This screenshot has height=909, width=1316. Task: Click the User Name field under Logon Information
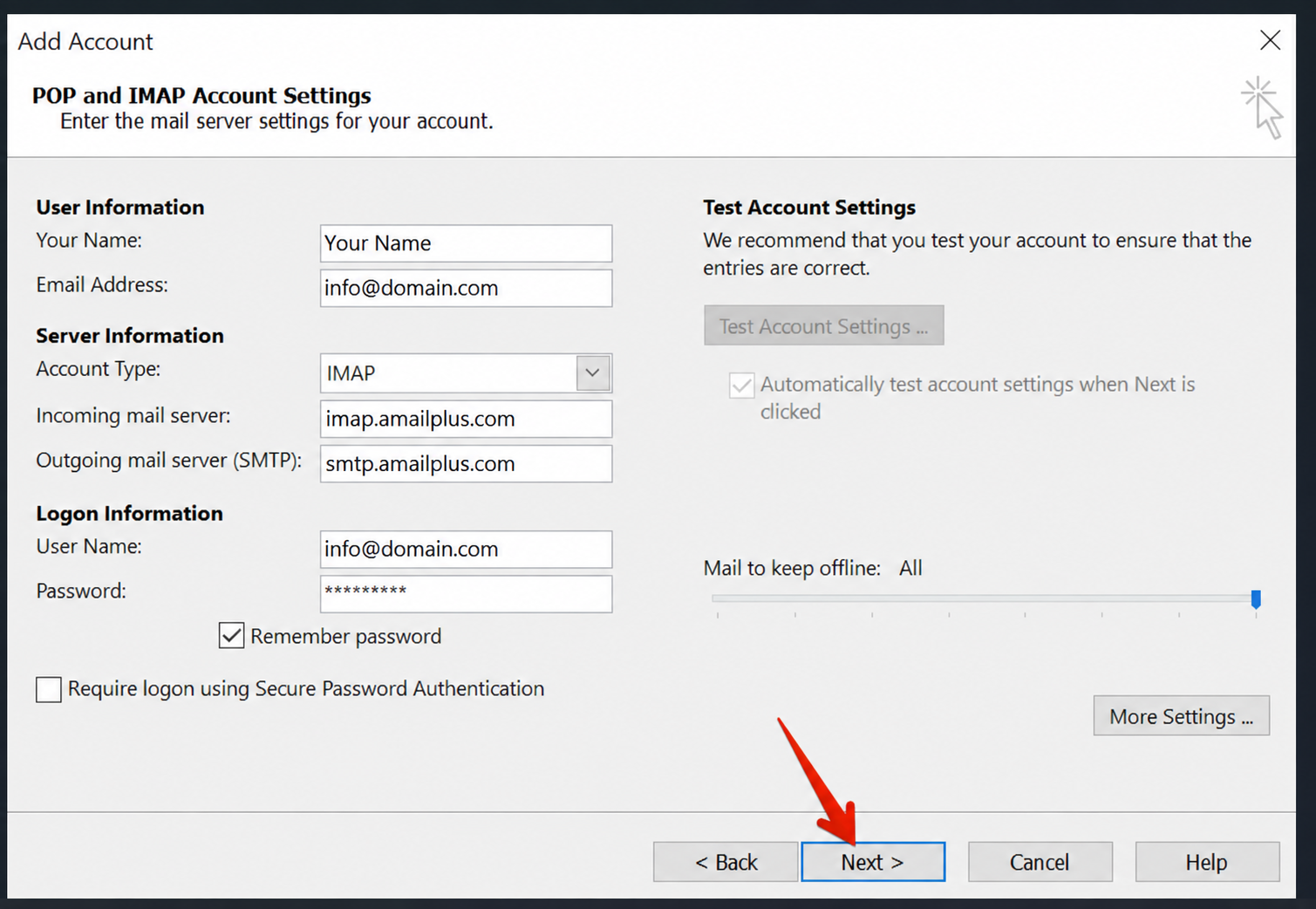pos(466,549)
